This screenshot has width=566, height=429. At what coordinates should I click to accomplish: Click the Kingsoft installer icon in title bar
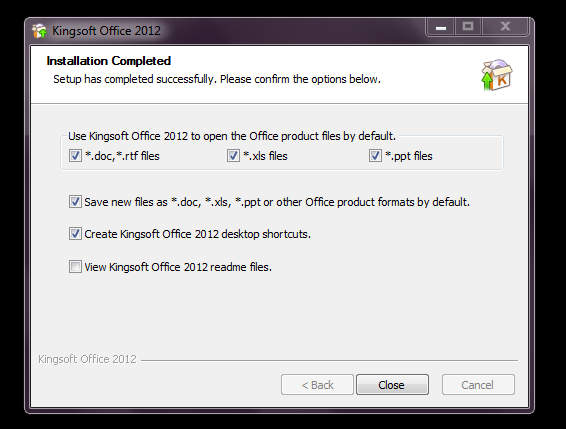[x=39, y=31]
